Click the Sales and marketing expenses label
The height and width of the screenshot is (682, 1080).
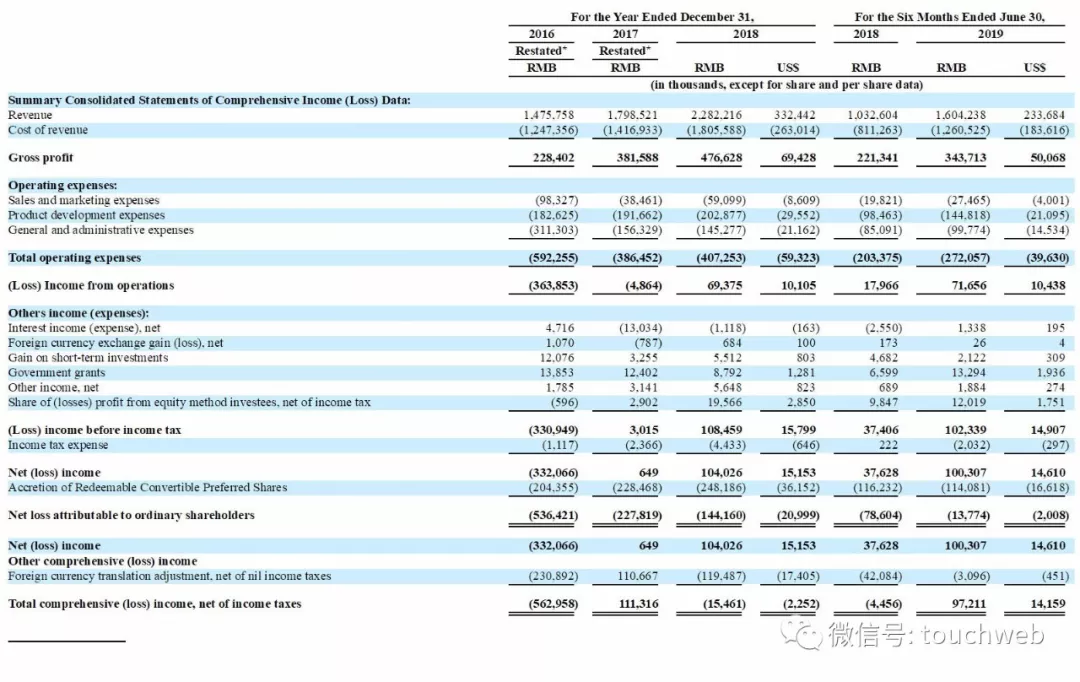[x=83, y=200]
